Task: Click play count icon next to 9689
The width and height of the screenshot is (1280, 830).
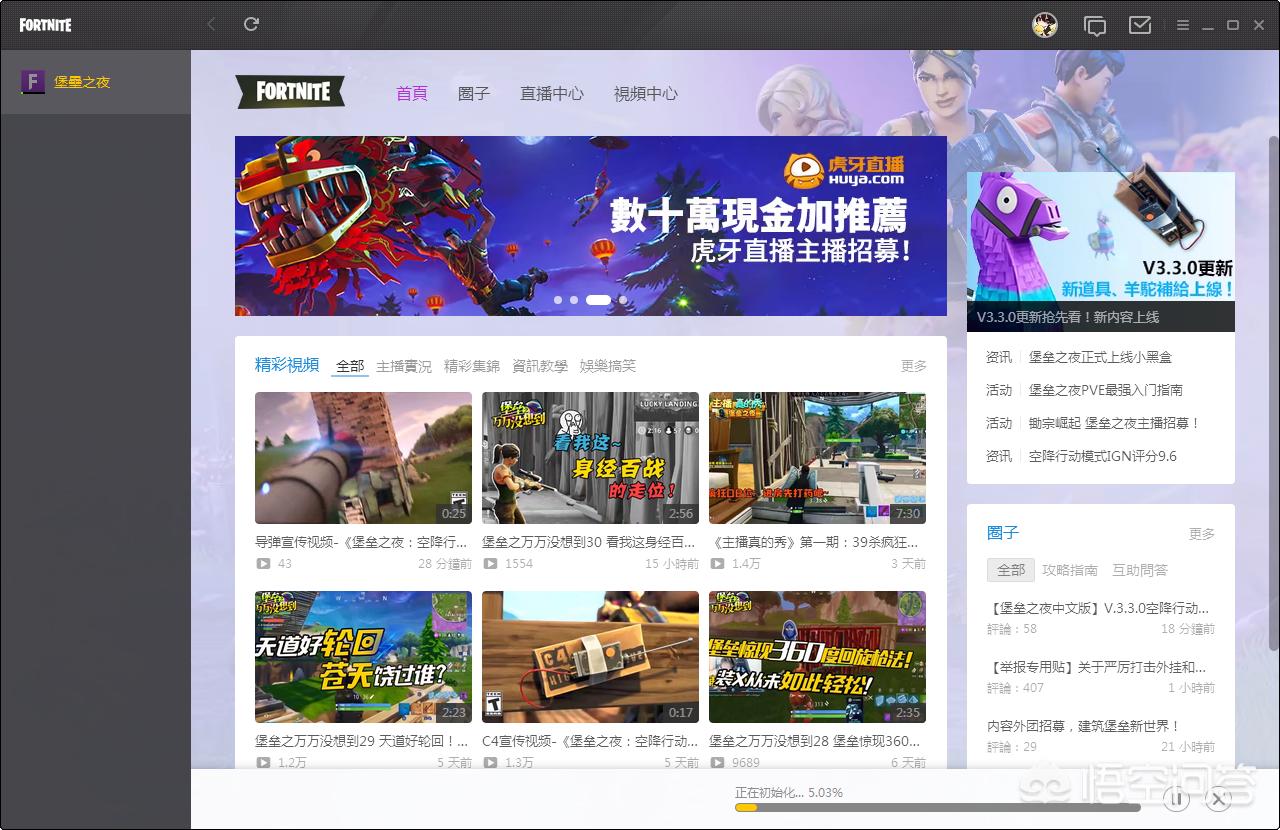Action: point(717,763)
